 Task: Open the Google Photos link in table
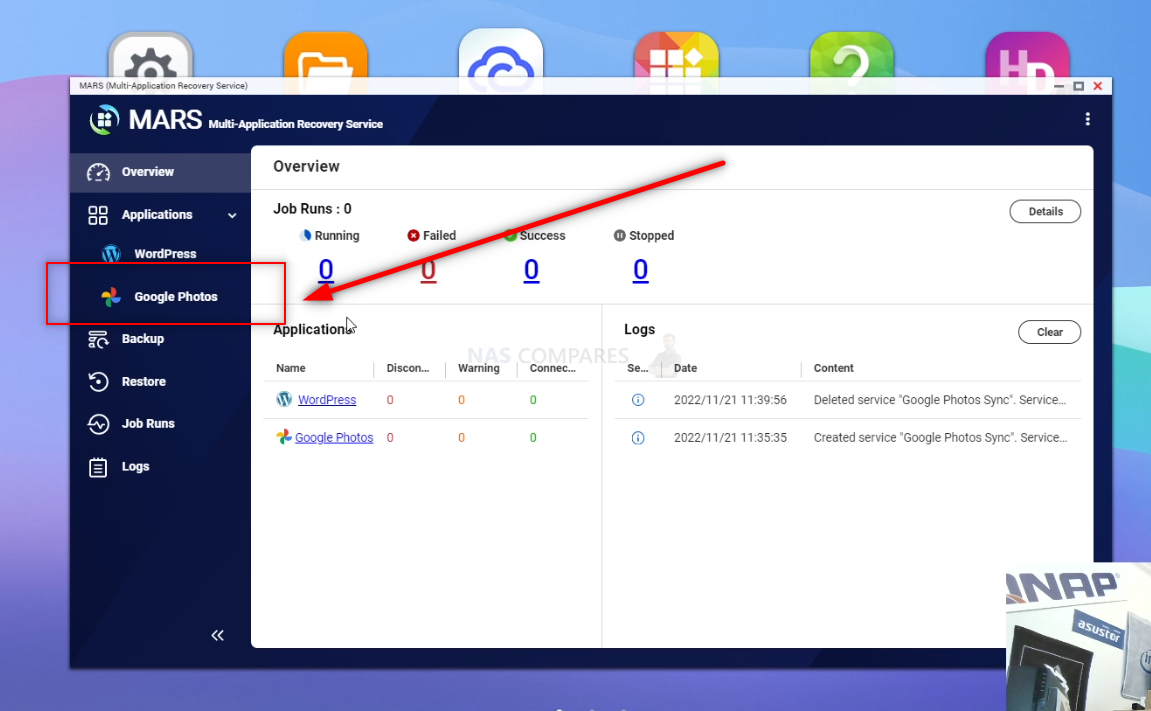[x=334, y=437]
